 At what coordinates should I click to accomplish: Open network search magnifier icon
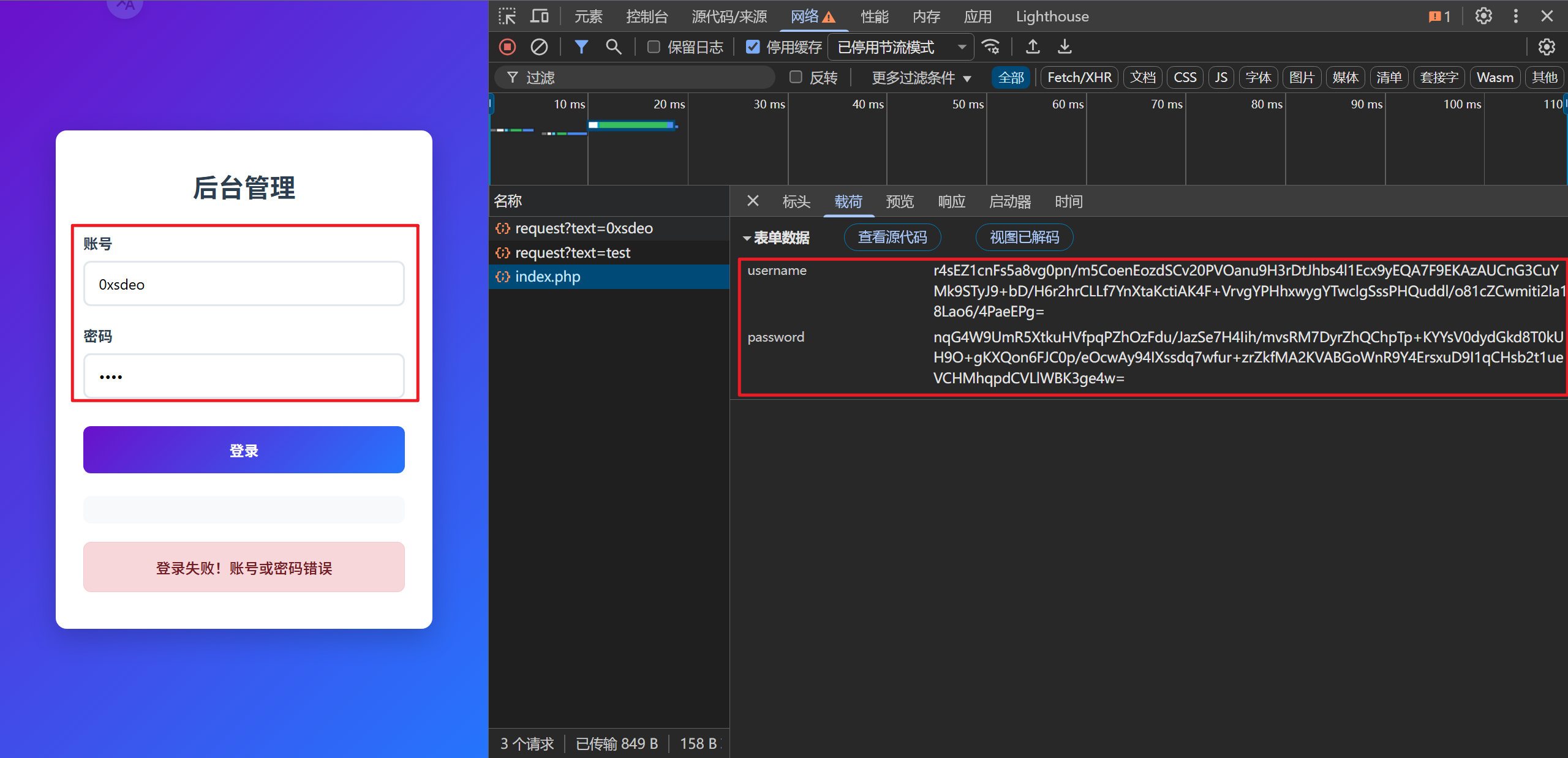[613, 47]
